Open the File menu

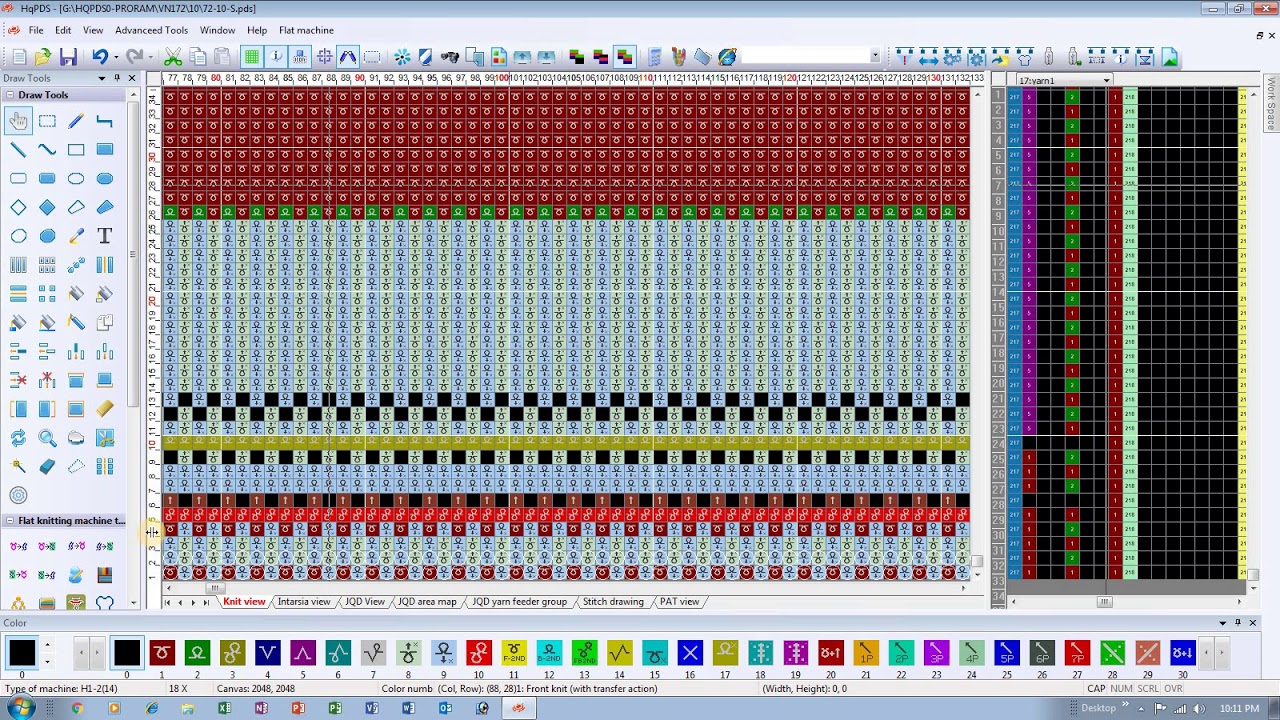(x=35, y=30)
